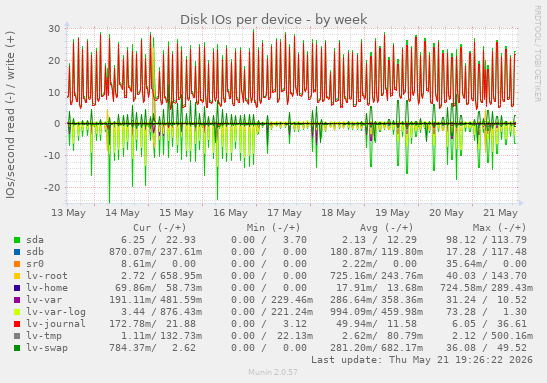Click the 18 May x-axis label
The image size is (547, 383).
pyautogui.click(x=338, y=213)
